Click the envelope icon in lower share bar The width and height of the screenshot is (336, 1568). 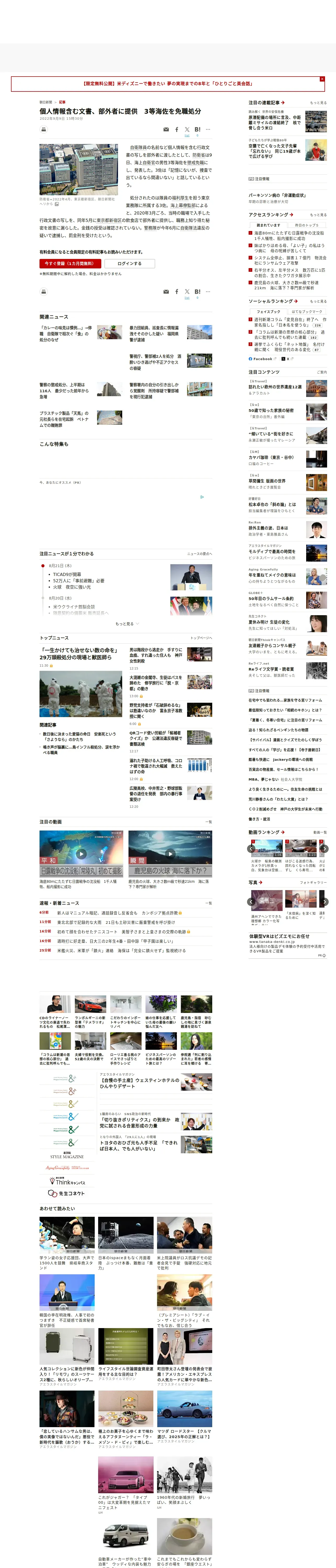(166, 292)
